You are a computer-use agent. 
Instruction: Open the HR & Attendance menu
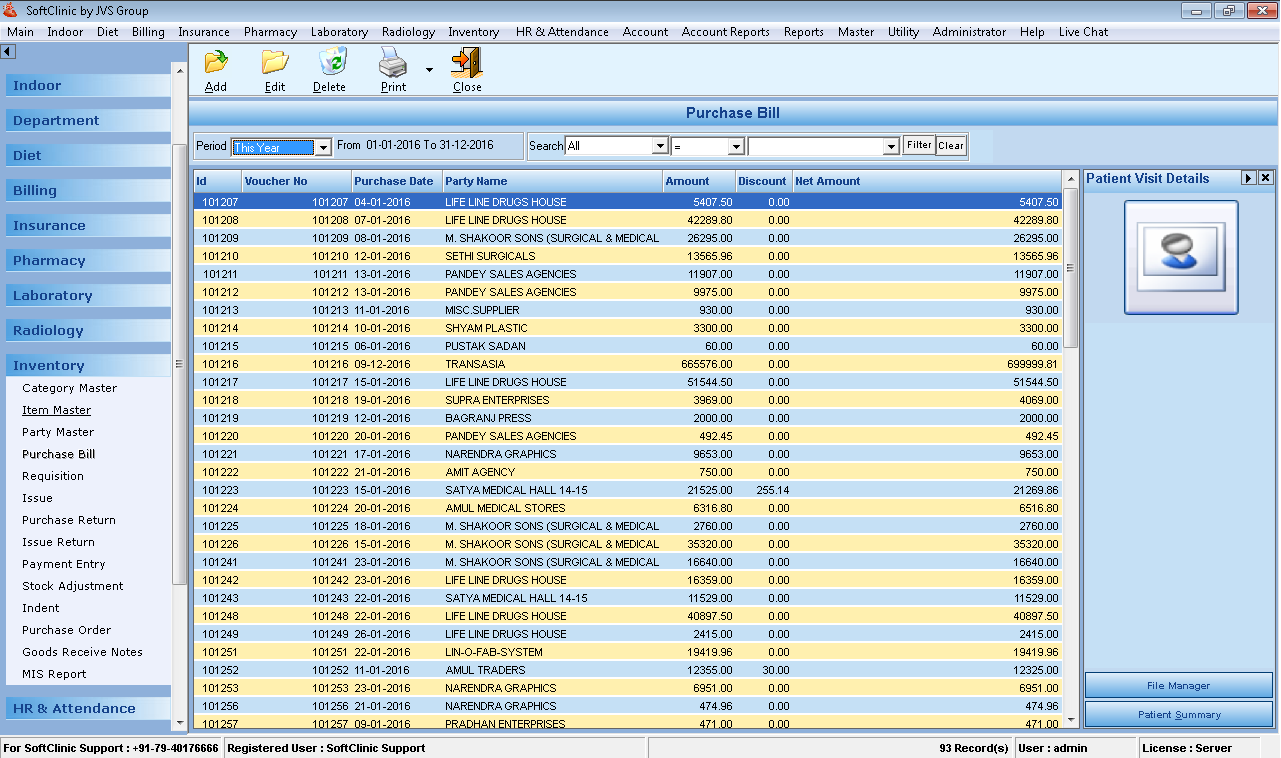point(562,31)
